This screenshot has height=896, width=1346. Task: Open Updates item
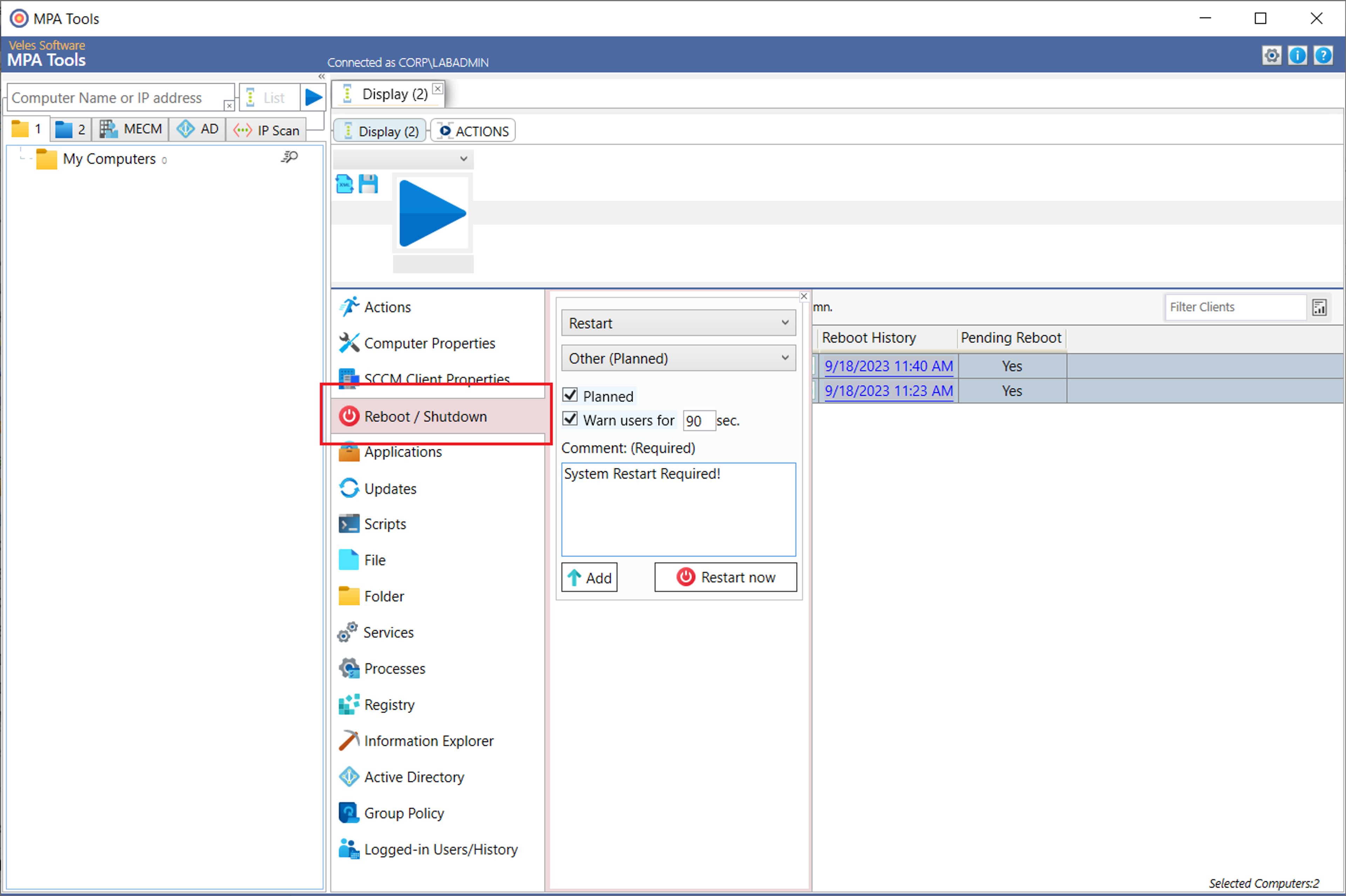pyautogui.click(x=378, y=489)
